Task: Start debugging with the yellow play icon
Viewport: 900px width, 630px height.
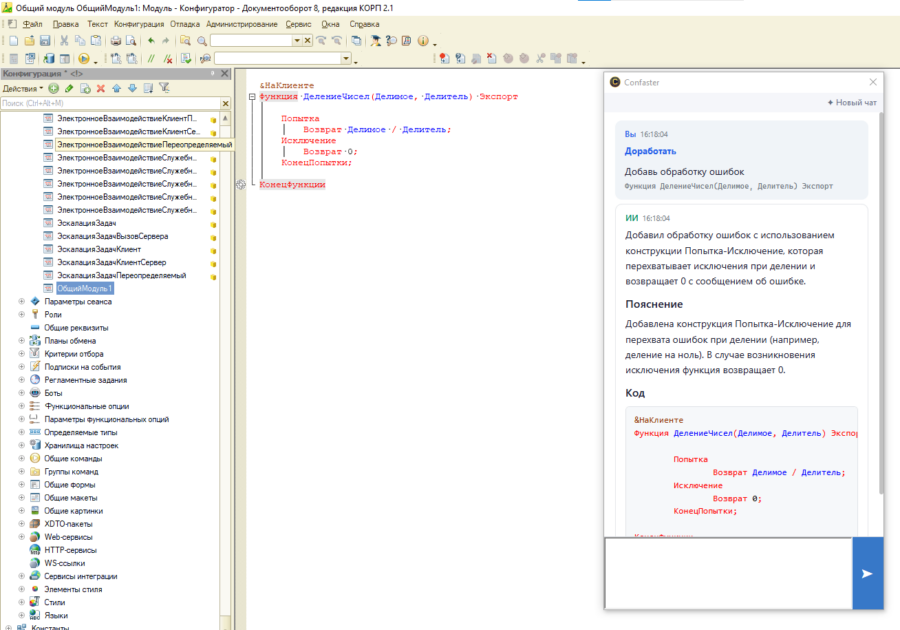Action: [83, 59]
